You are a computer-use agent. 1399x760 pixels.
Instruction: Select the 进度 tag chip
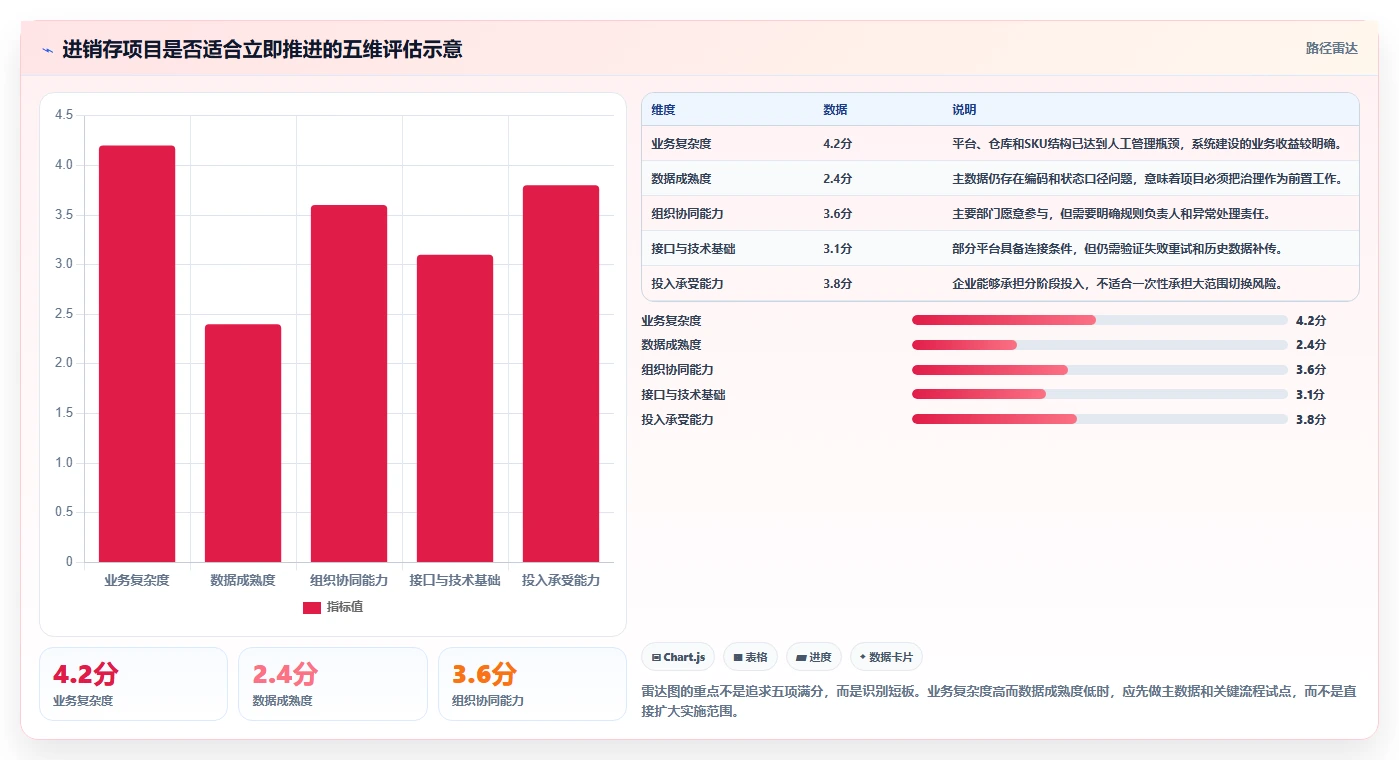tap(814, 657)
